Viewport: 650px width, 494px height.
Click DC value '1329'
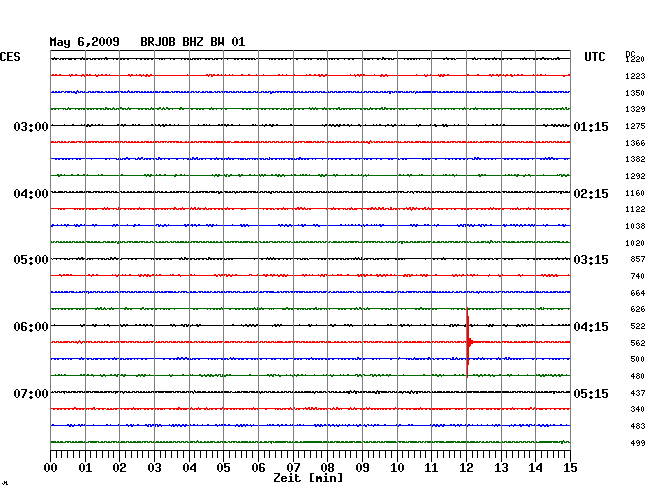pos(635,109)
